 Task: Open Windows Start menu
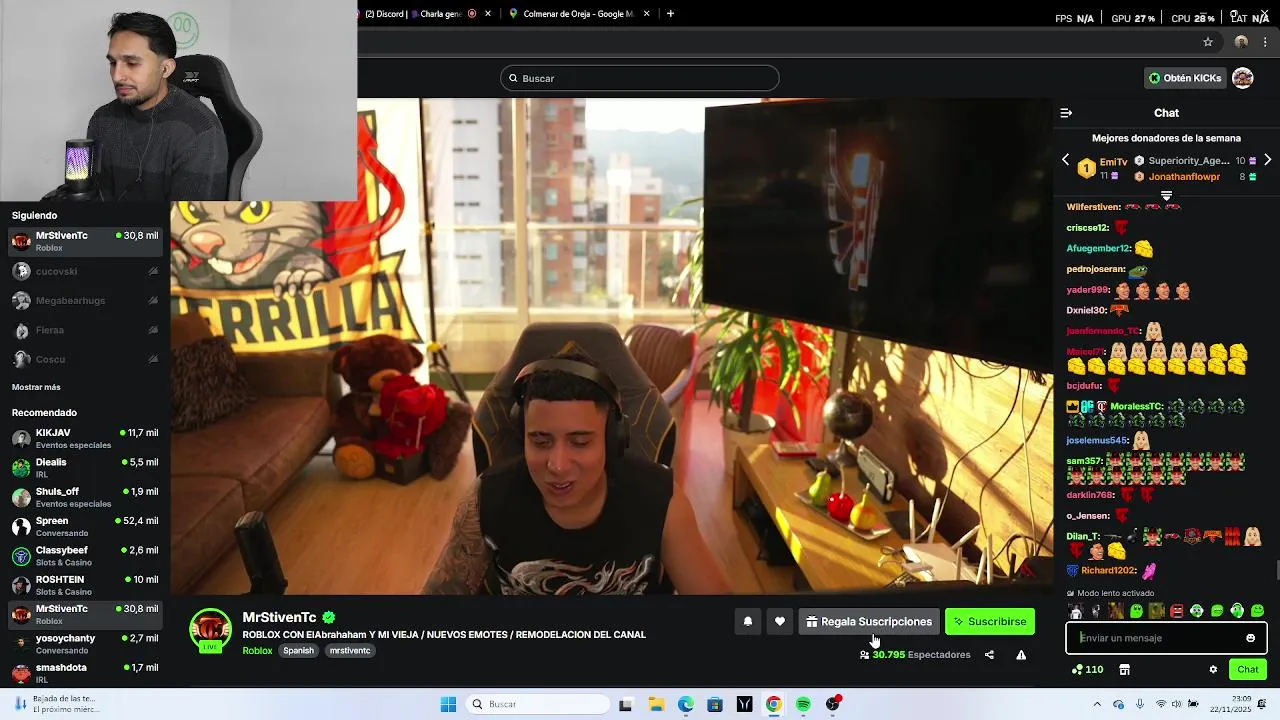[x=448, y=704]
